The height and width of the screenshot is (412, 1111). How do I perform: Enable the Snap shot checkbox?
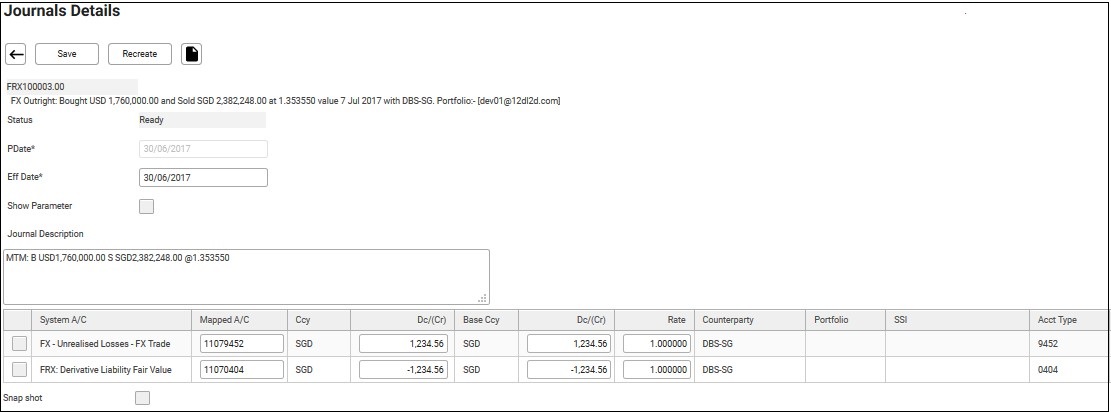(142, 398)
